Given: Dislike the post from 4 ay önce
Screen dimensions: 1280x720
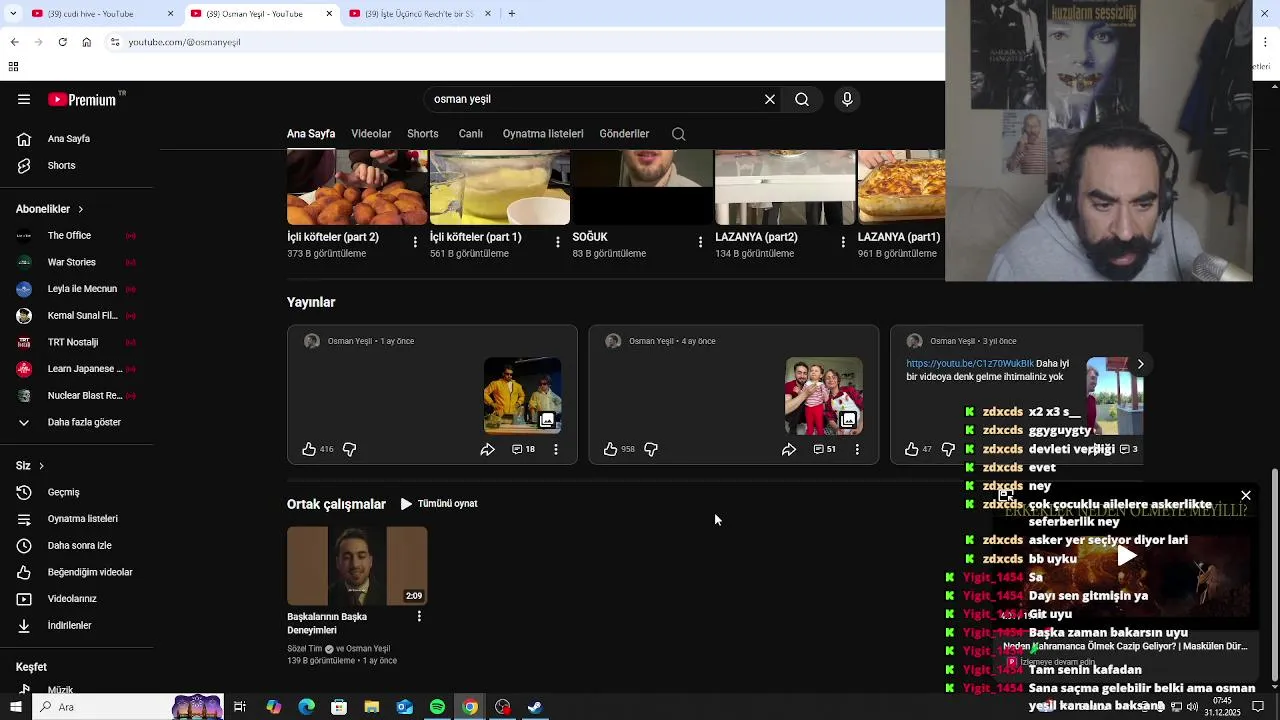Looking at the screenshot, I should [651, 449].
